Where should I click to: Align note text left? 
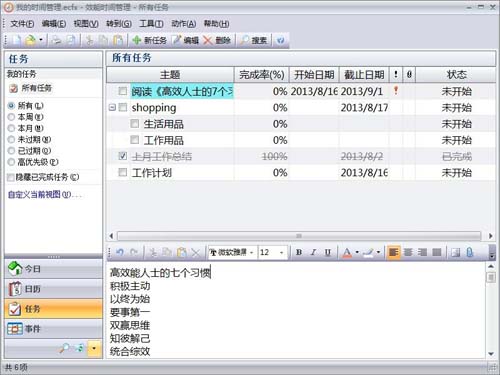tap(394, 252)
